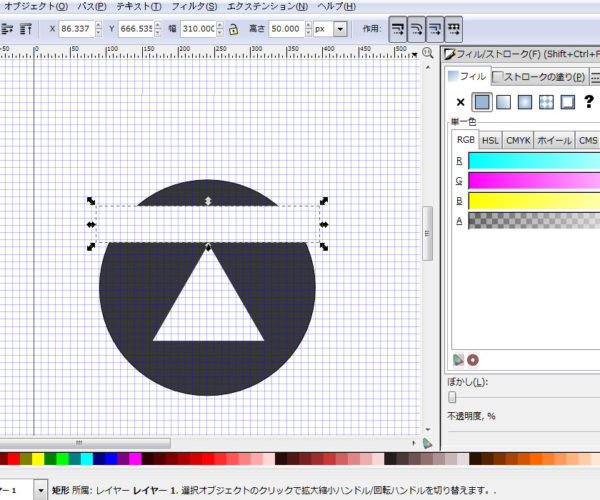600x500 pixels.
Task: Click the canvas scroll-down arrow
Action: point(428,429)
